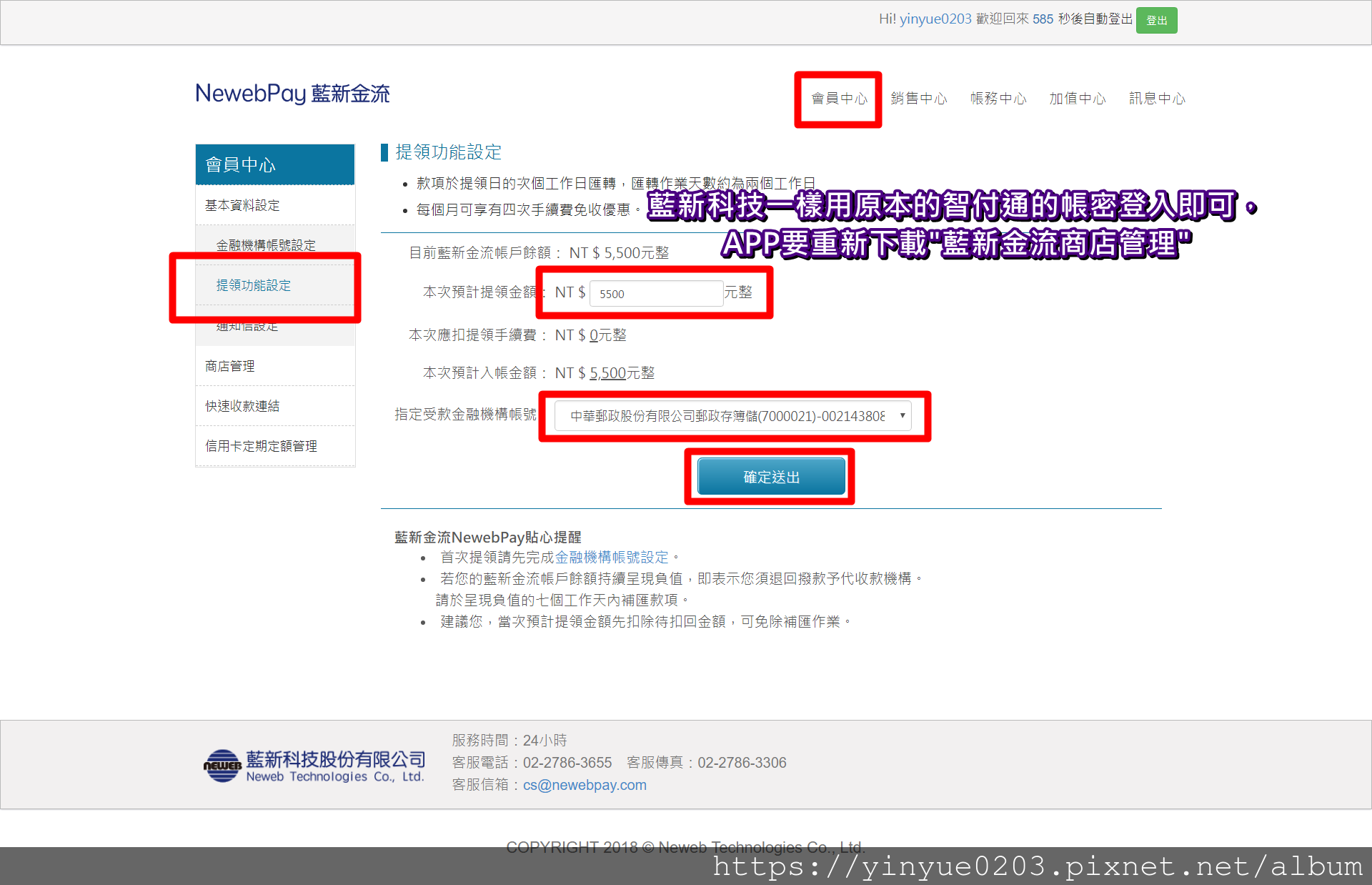Select 提領功能設定 in the sidebar
1372x885 pixels.
coord(275,285)
